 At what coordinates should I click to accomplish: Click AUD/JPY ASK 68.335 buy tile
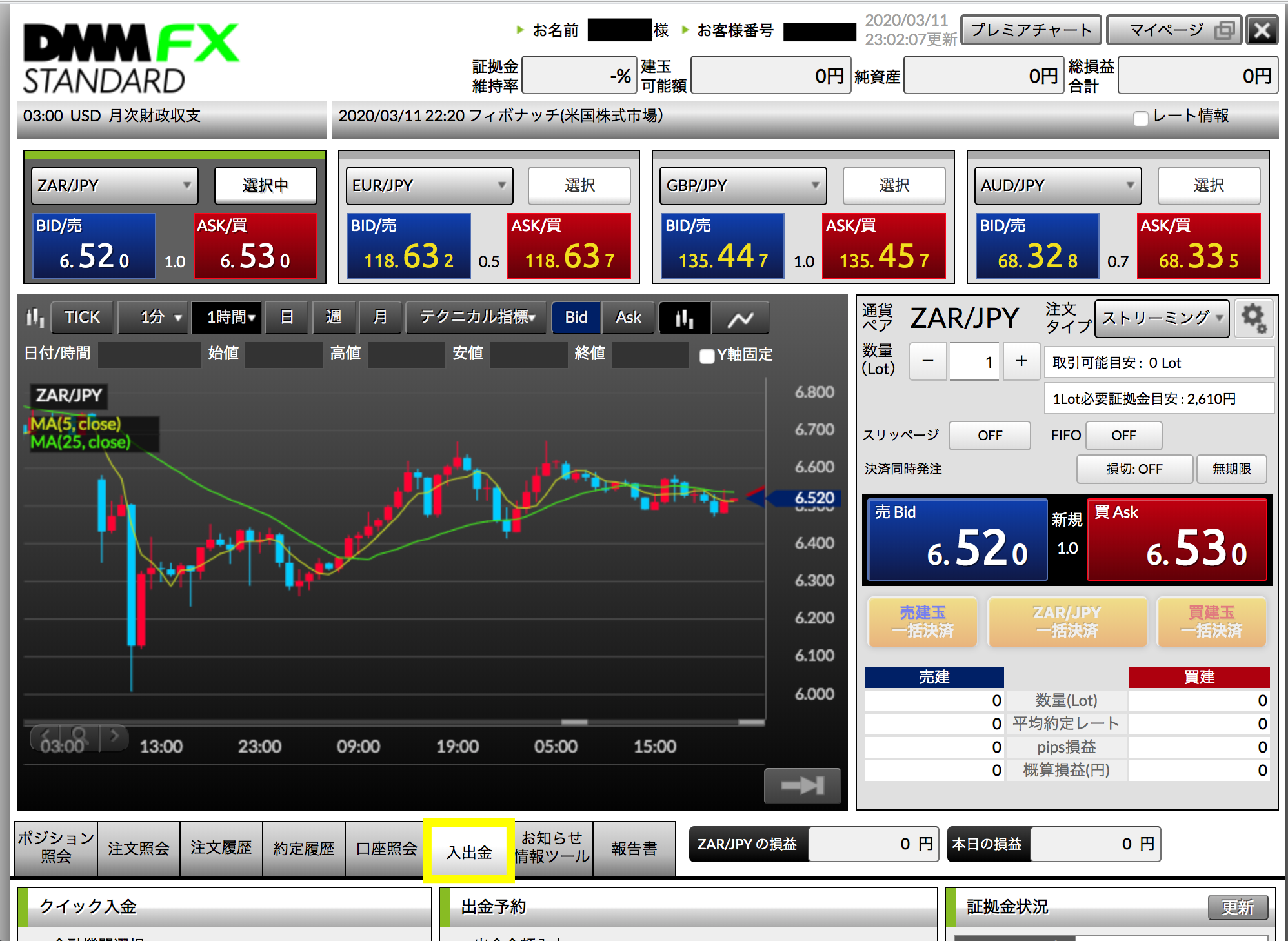[x=1198, y=246]
